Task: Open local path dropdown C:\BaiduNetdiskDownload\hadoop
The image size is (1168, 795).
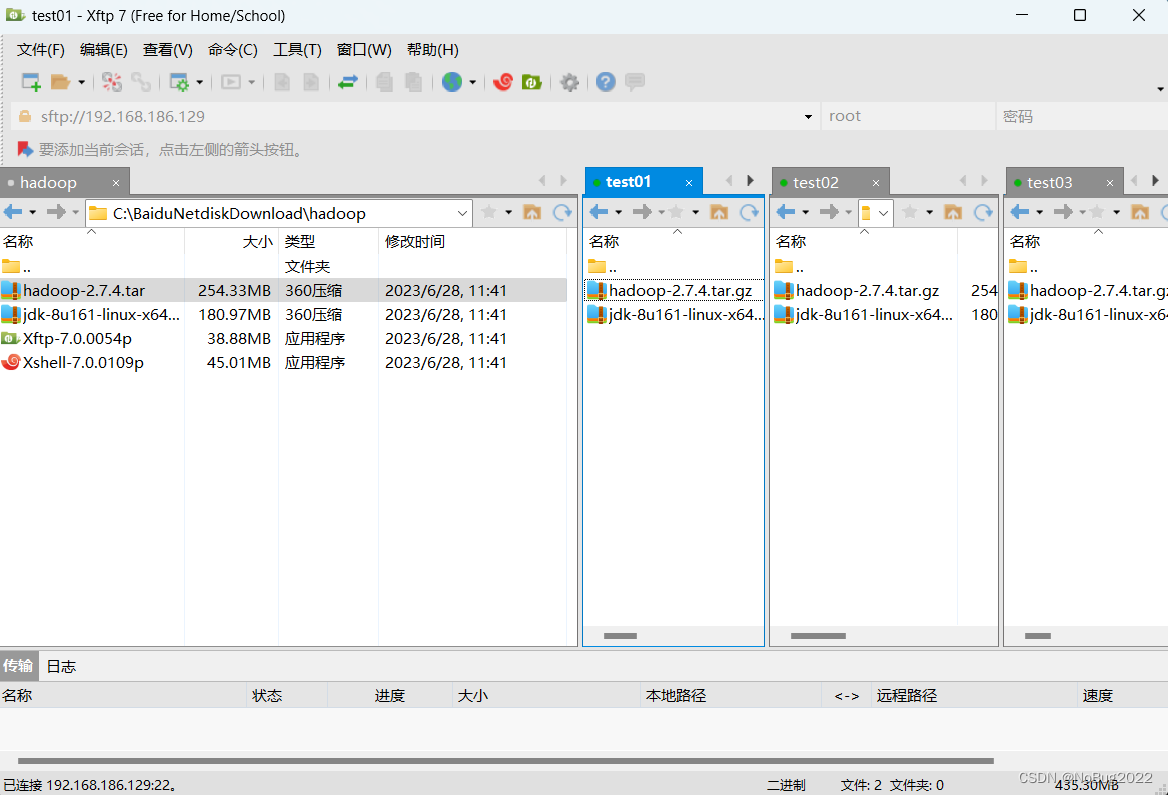Action: (462, 213)
